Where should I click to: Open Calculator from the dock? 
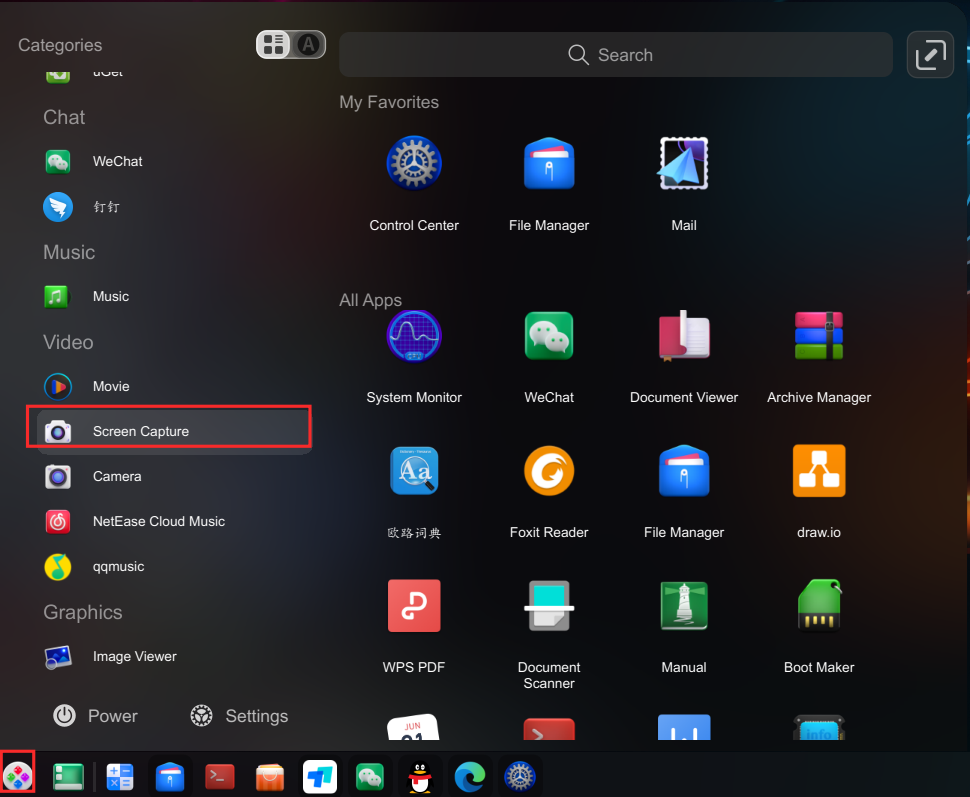pos(120,777)
